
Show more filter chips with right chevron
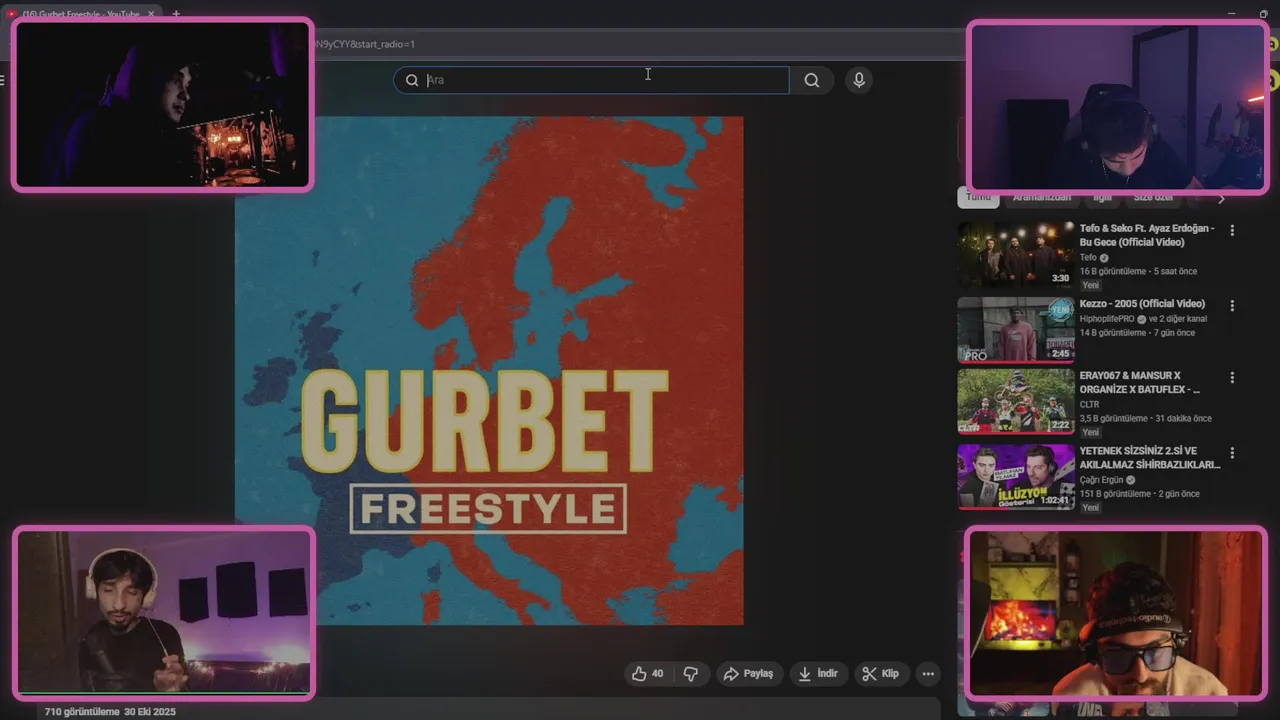click(1221, 198)
